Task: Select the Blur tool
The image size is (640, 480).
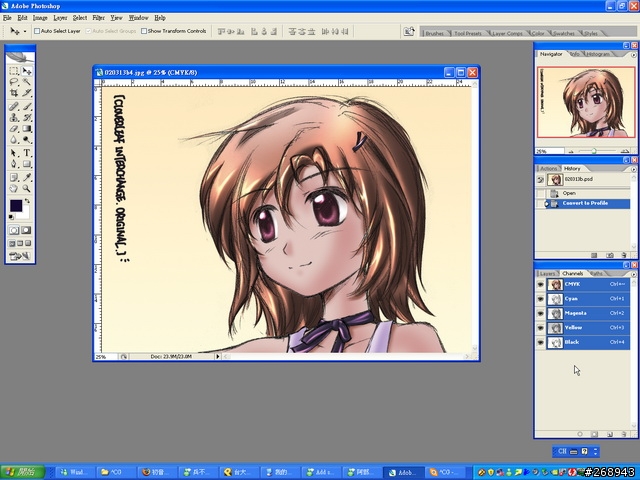Action: pyautogui.click(x=14, y=140)
